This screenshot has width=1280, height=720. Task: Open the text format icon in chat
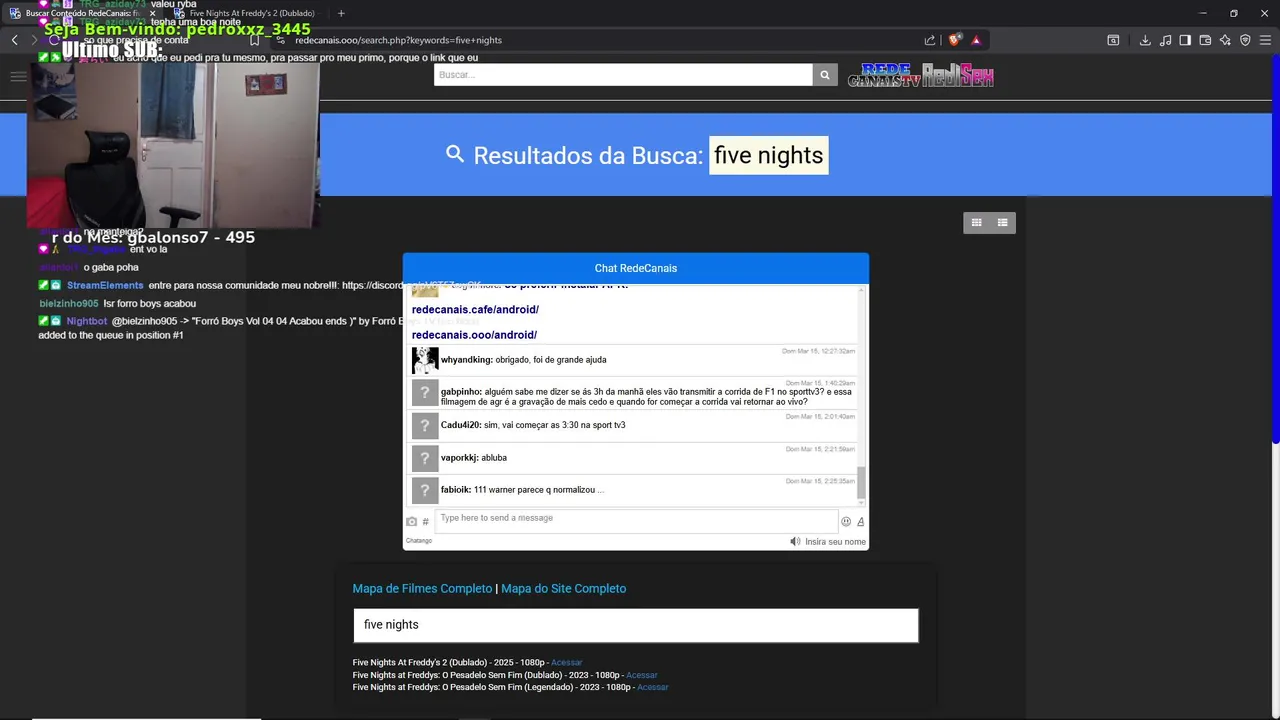pyautogui.click(x=860, y=521)
